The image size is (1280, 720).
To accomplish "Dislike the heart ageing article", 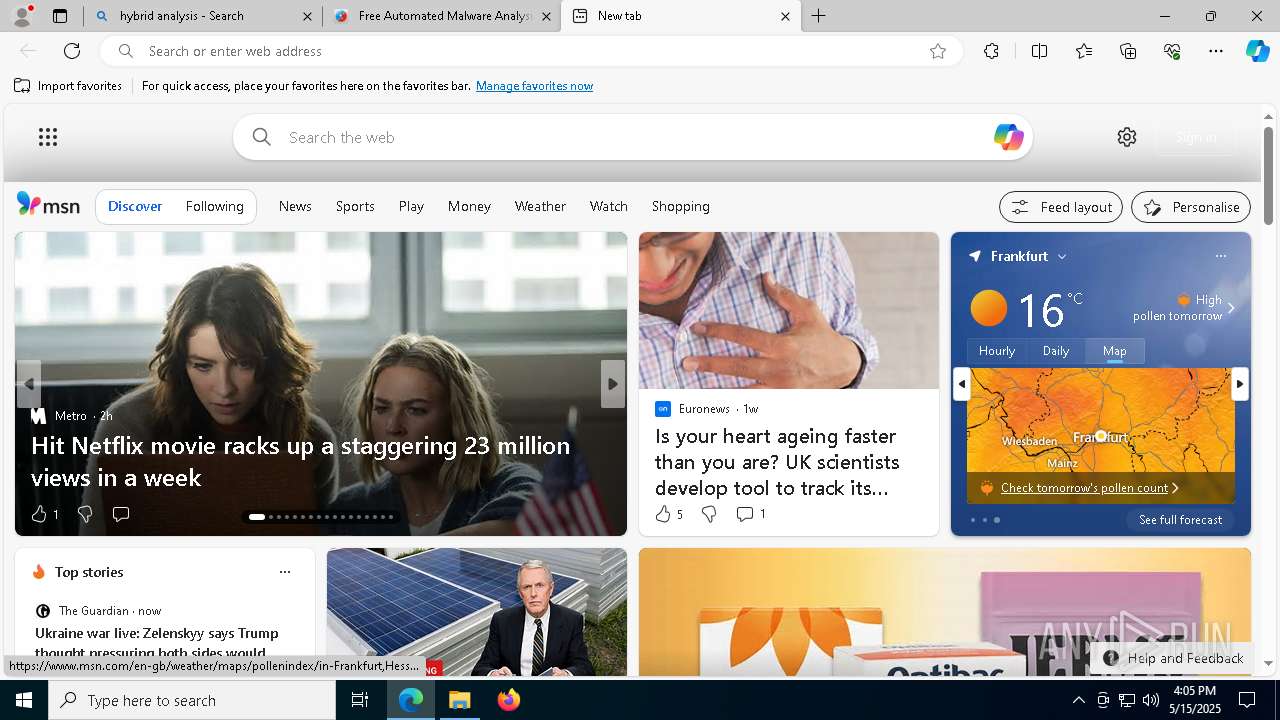I will pyautogui.click(x=709, y=514).
